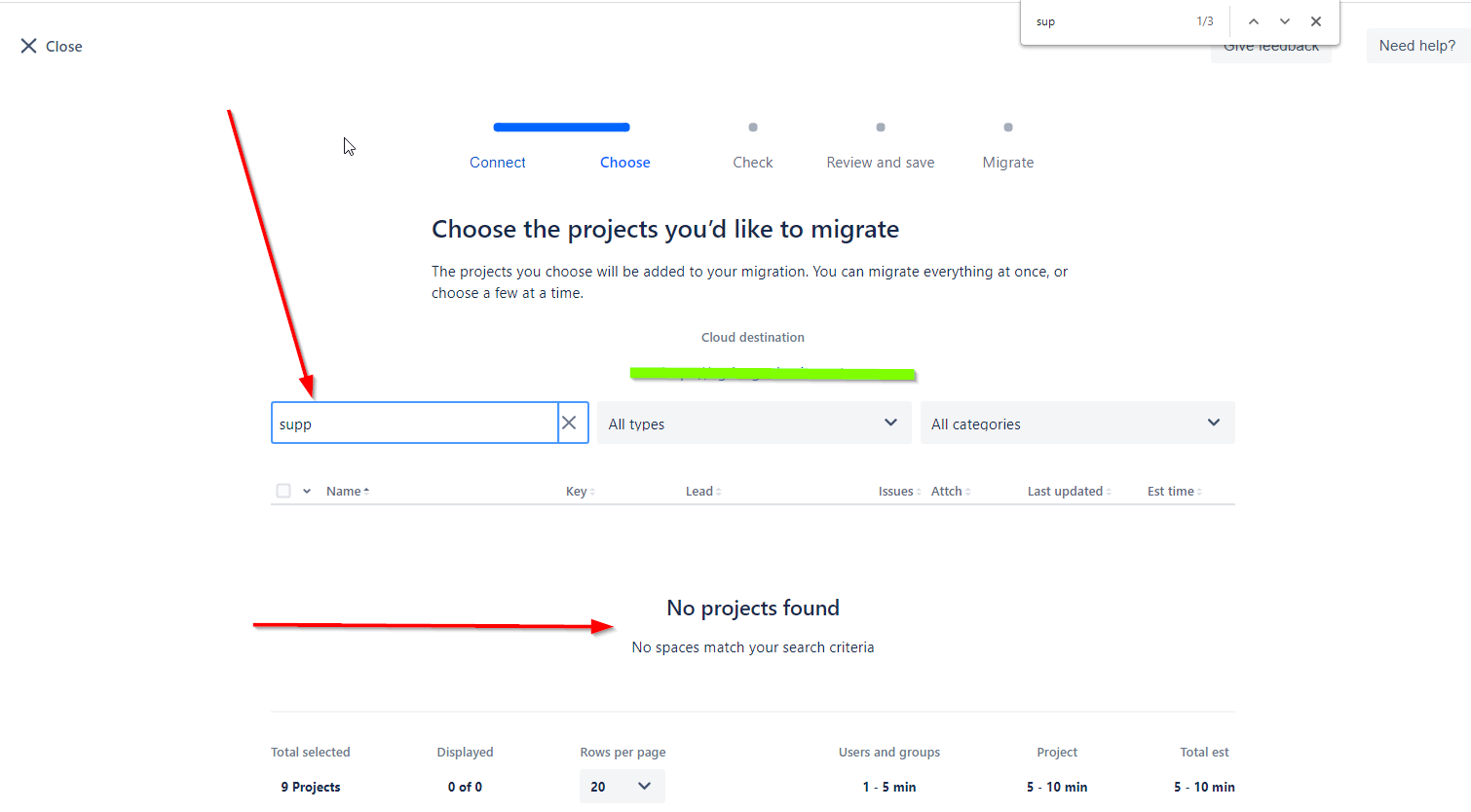Sort by the Key column

[580, 491]
